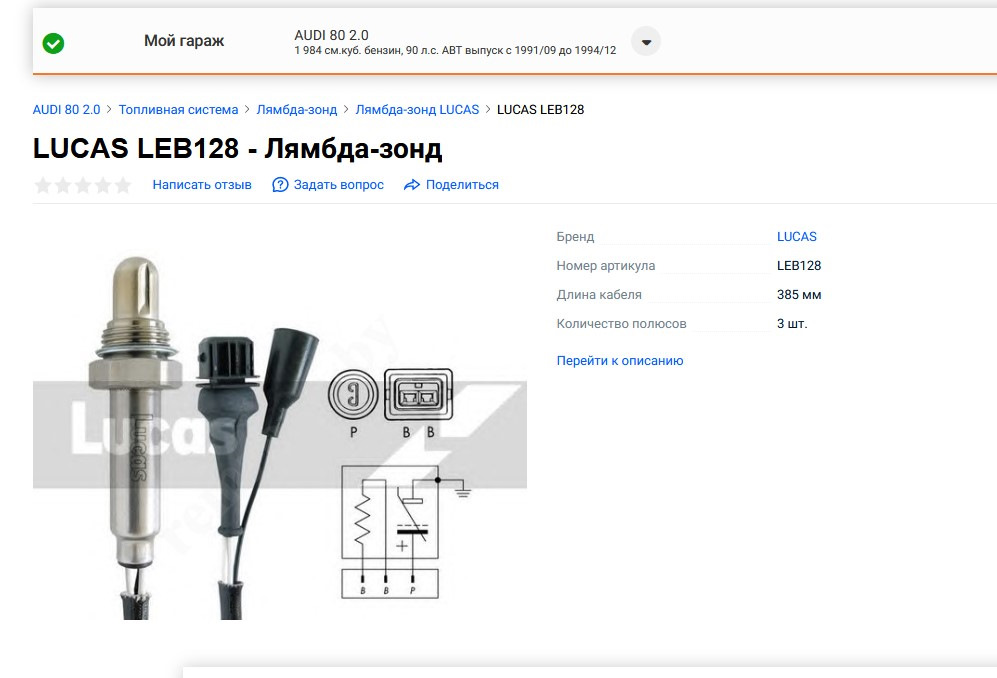Viewport: 997px width, 678px height.
Task: Expand the AUDI 80 2.0 vehicle dropdown
Action: [646, 42]
